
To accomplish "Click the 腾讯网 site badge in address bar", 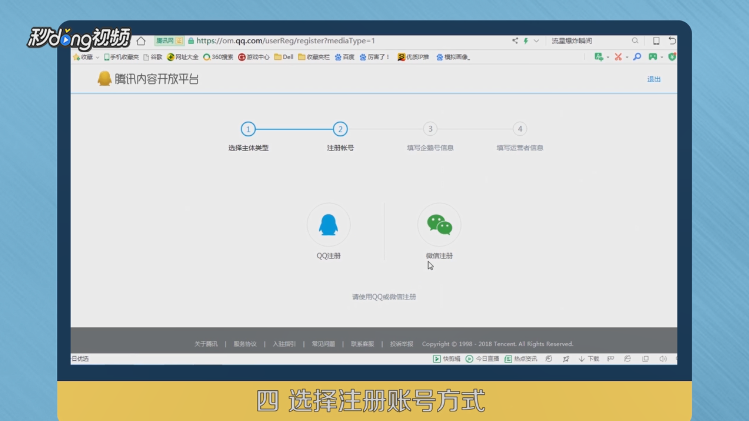I will click(169, 41).
